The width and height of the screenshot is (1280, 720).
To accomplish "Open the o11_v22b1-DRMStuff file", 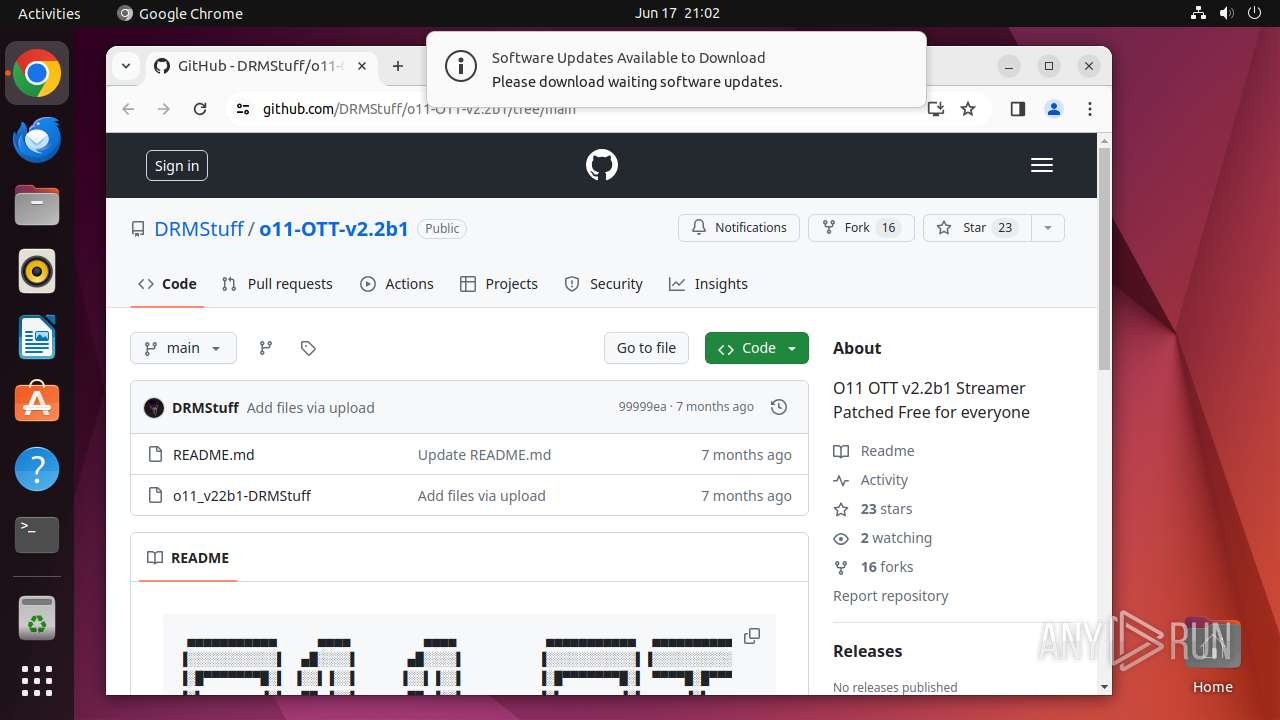I will coord(242,496).
